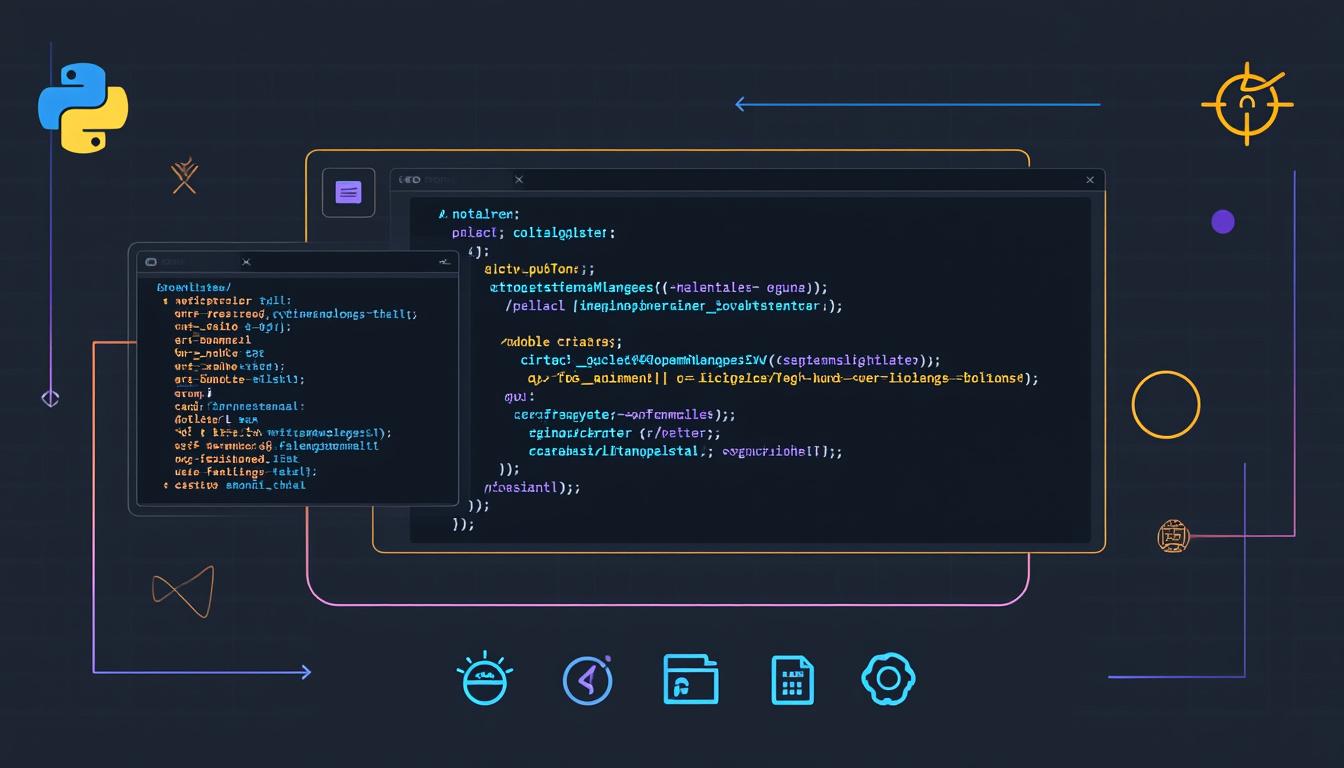Click the purple menu list icon
Screen dimensions: 1344x768
348,191
